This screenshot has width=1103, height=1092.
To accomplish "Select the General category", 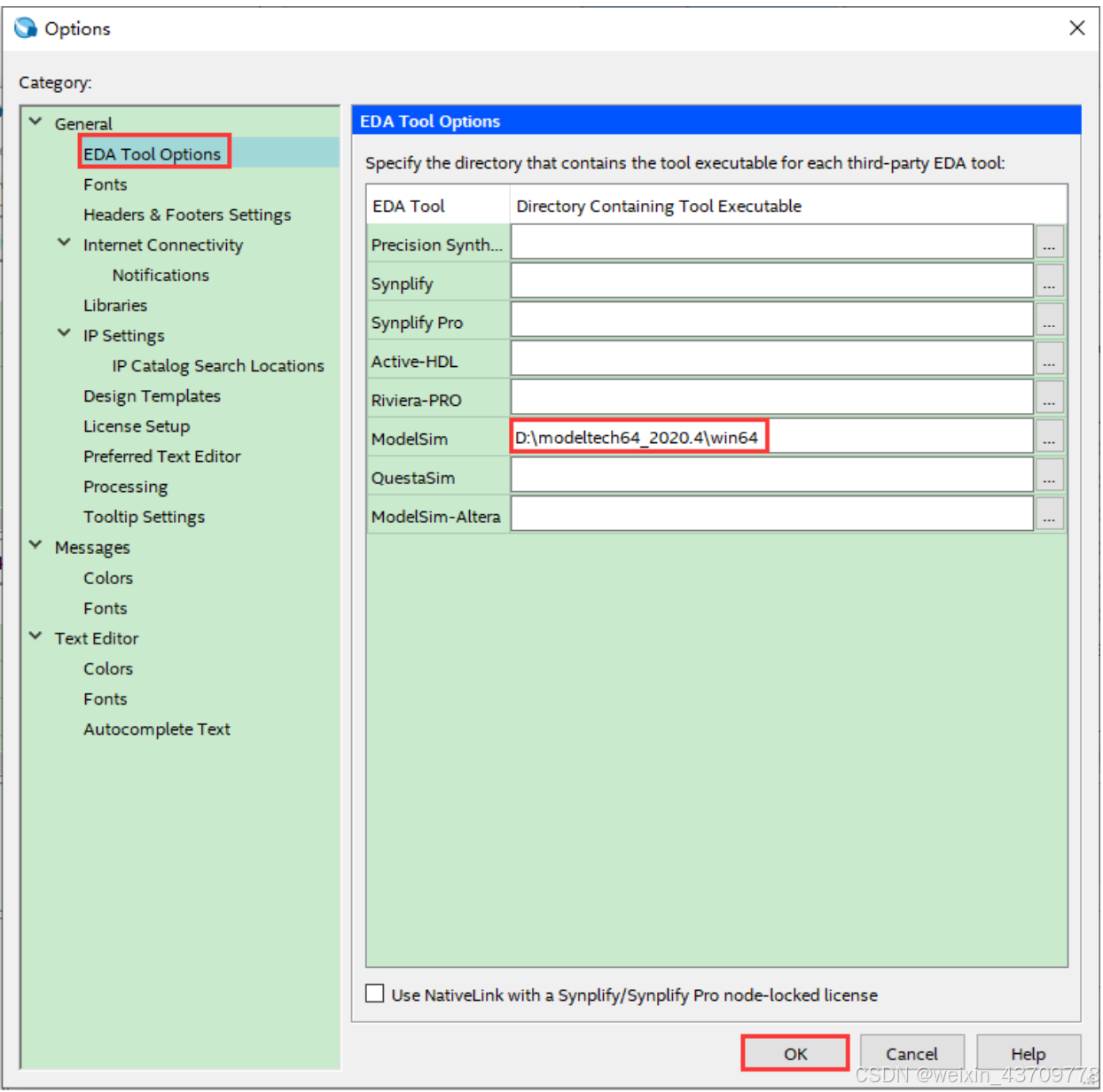I will (x=83, y=124).
